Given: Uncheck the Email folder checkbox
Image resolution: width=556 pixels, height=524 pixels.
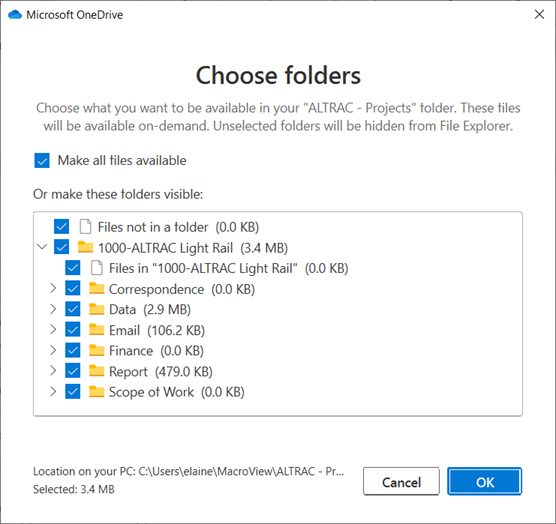Looking at the screenshot, I should (x=73, y=330).
